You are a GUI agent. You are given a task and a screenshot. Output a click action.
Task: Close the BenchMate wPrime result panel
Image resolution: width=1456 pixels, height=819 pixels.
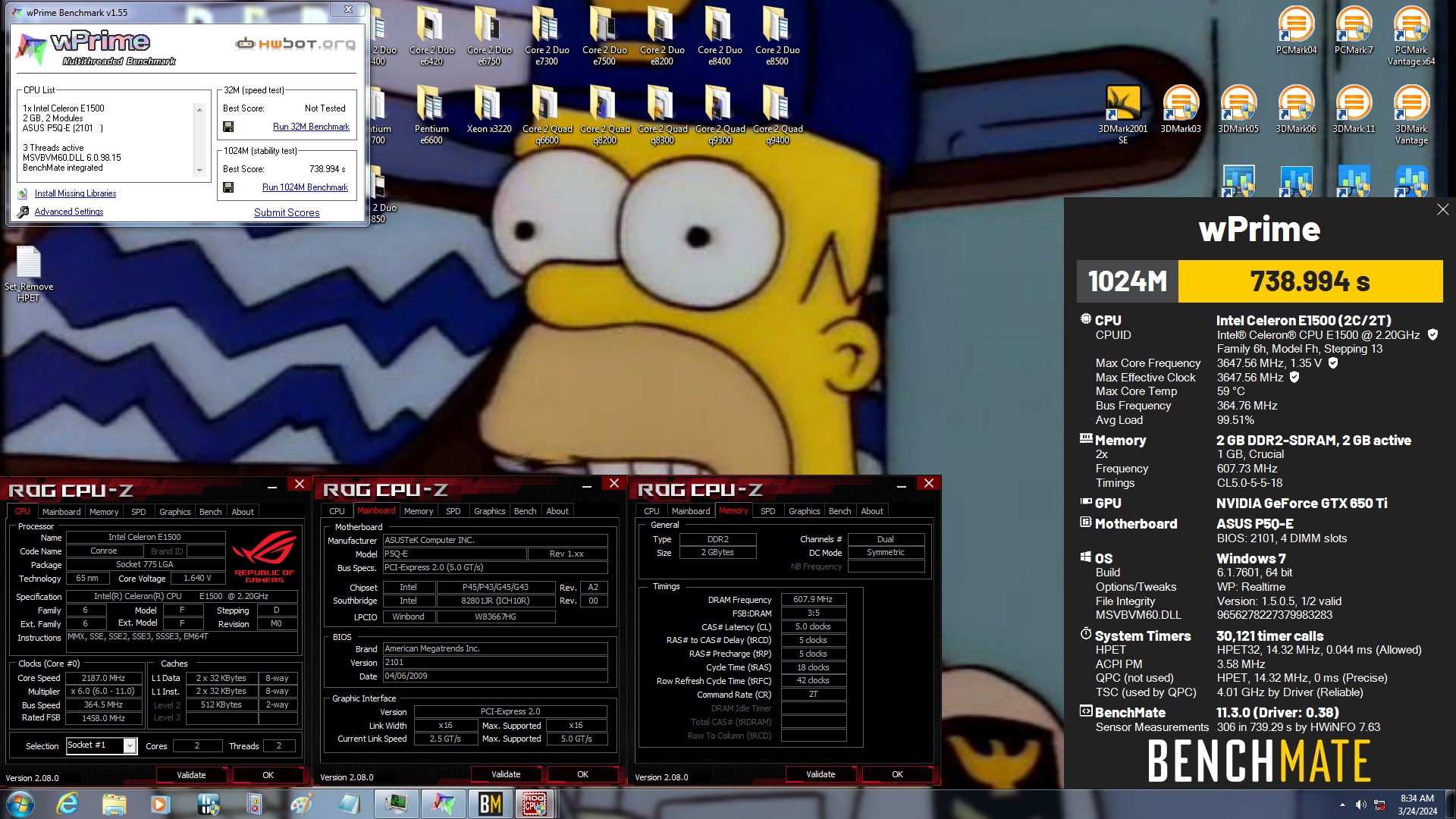pos(1442,209)
